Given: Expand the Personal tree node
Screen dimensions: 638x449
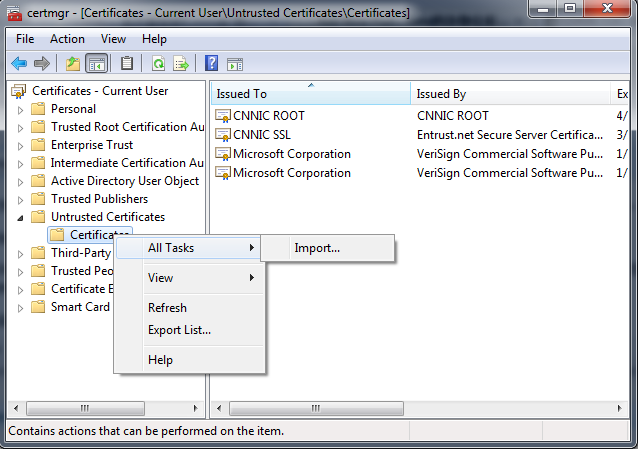Looking at the screenshot, I should [20, 110].
